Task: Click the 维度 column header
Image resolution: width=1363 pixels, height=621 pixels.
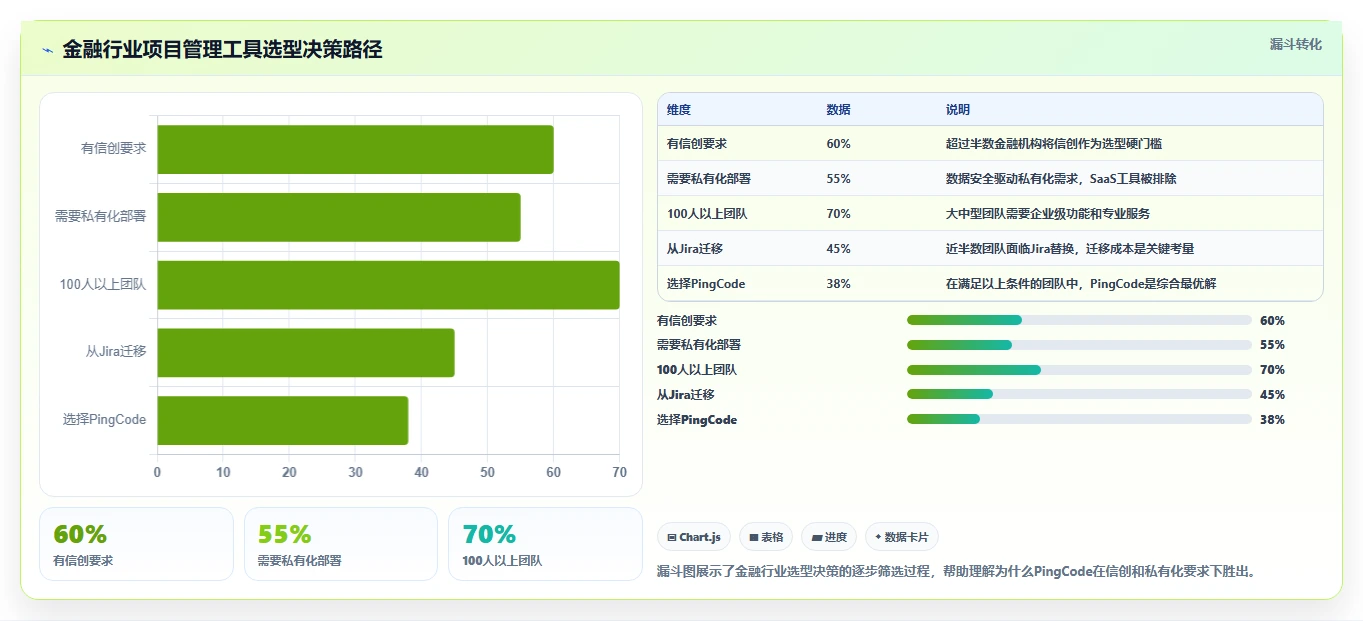Action: coord(679,110)
